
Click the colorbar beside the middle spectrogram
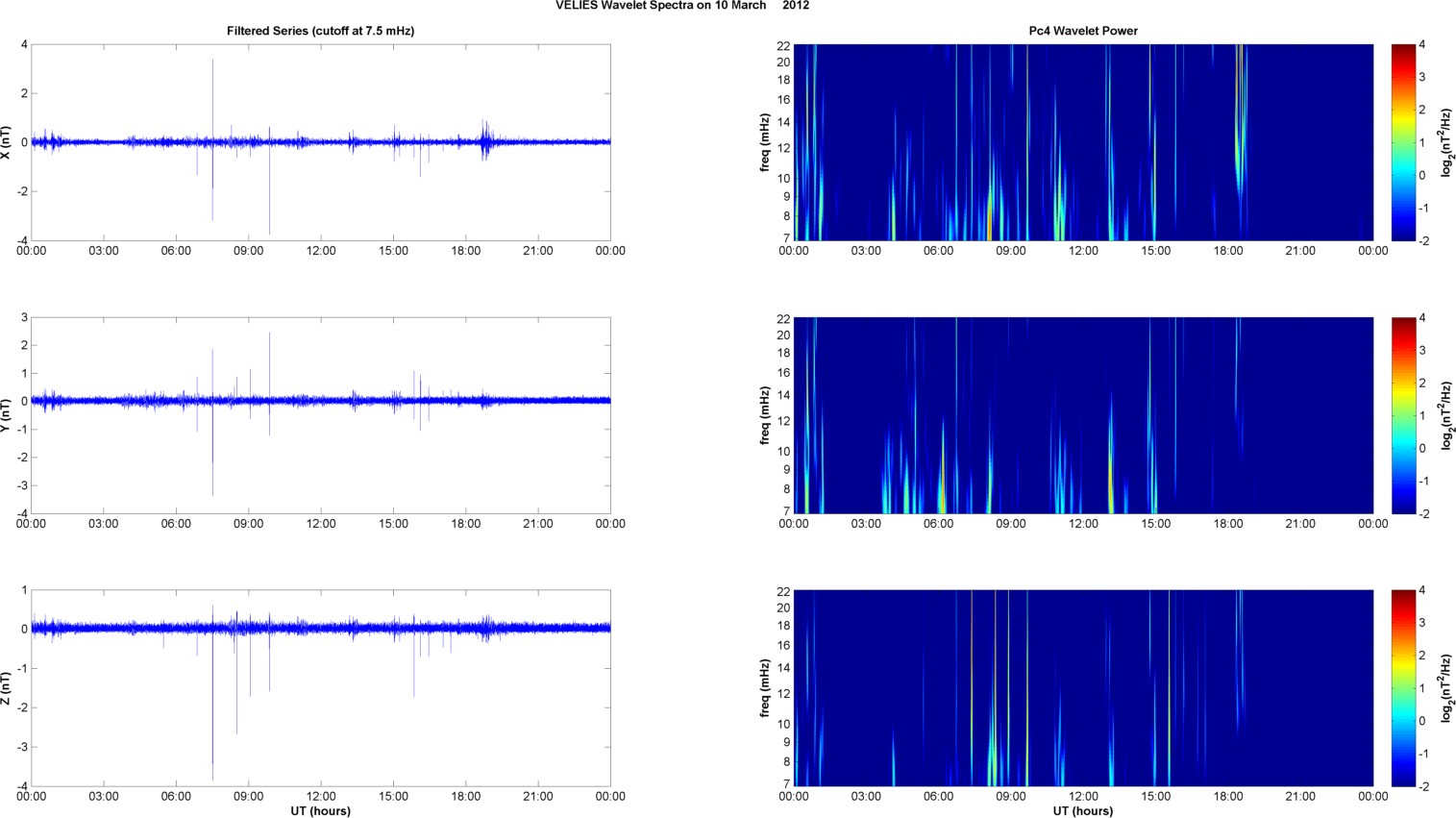click(1403, 415)
